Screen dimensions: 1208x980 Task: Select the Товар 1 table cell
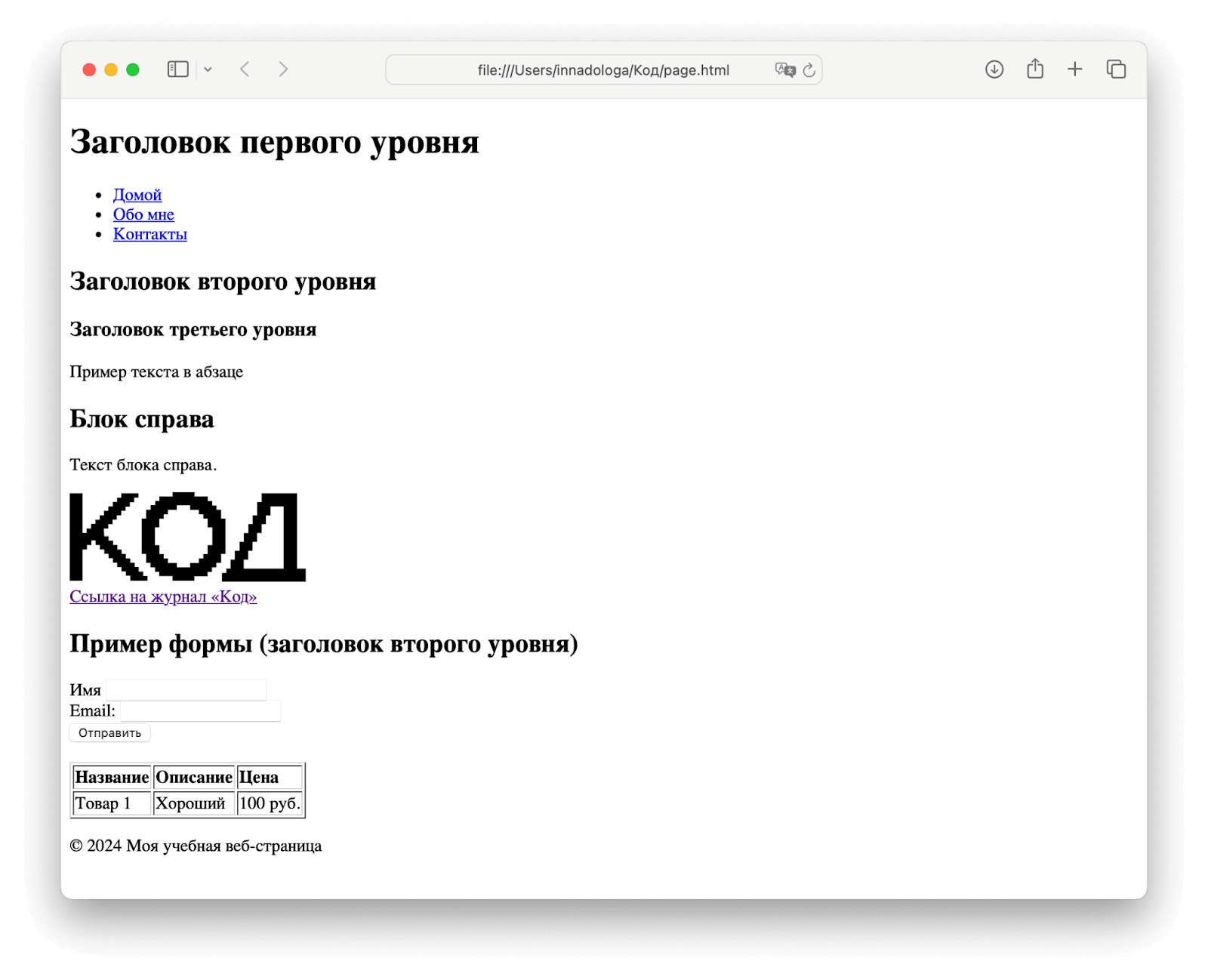pyautogui.click(x=112, y=803)
